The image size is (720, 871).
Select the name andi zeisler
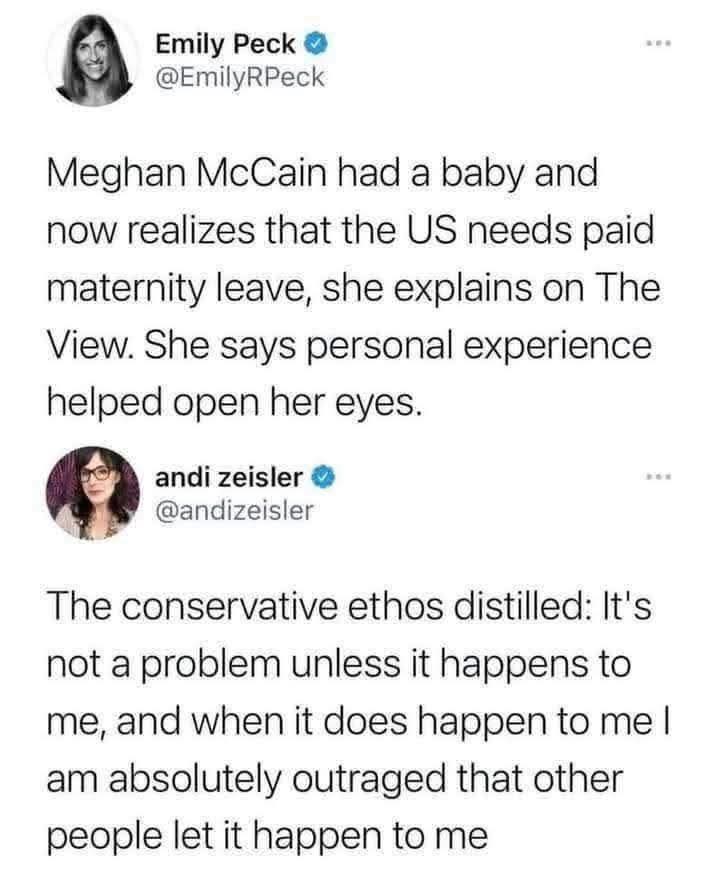coord(230,478)
